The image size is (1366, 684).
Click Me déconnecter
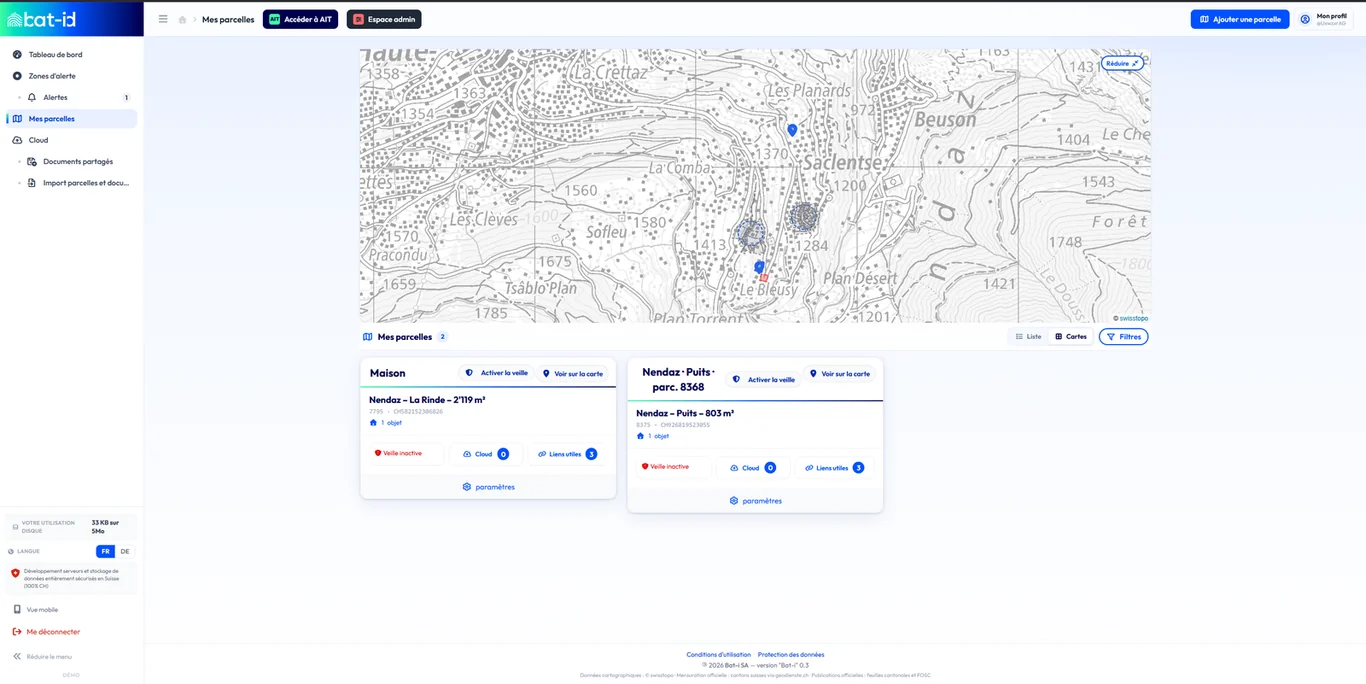tap(46, 632)
